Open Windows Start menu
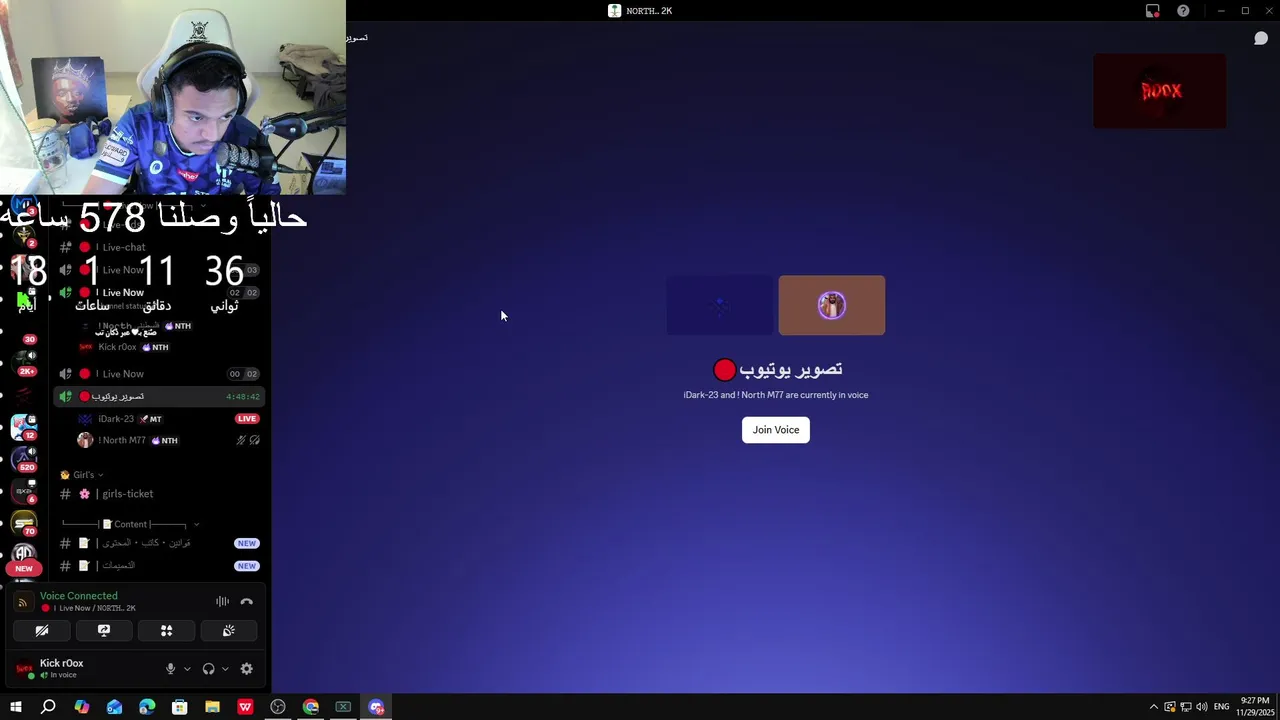Viewport: 1280px width, 720px height. (x=15, y=707)
